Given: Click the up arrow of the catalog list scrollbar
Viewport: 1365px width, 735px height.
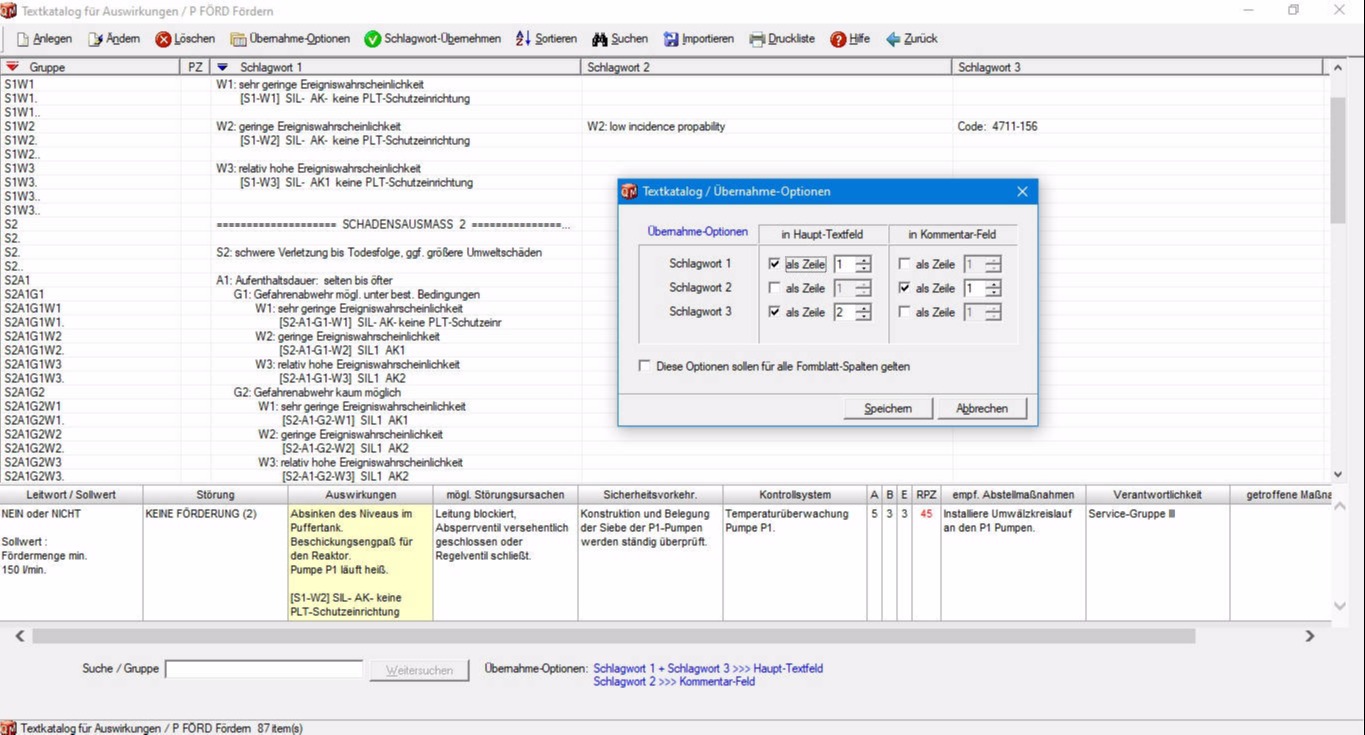Looking at the screenshot, I should click(x=1338, y=68).
